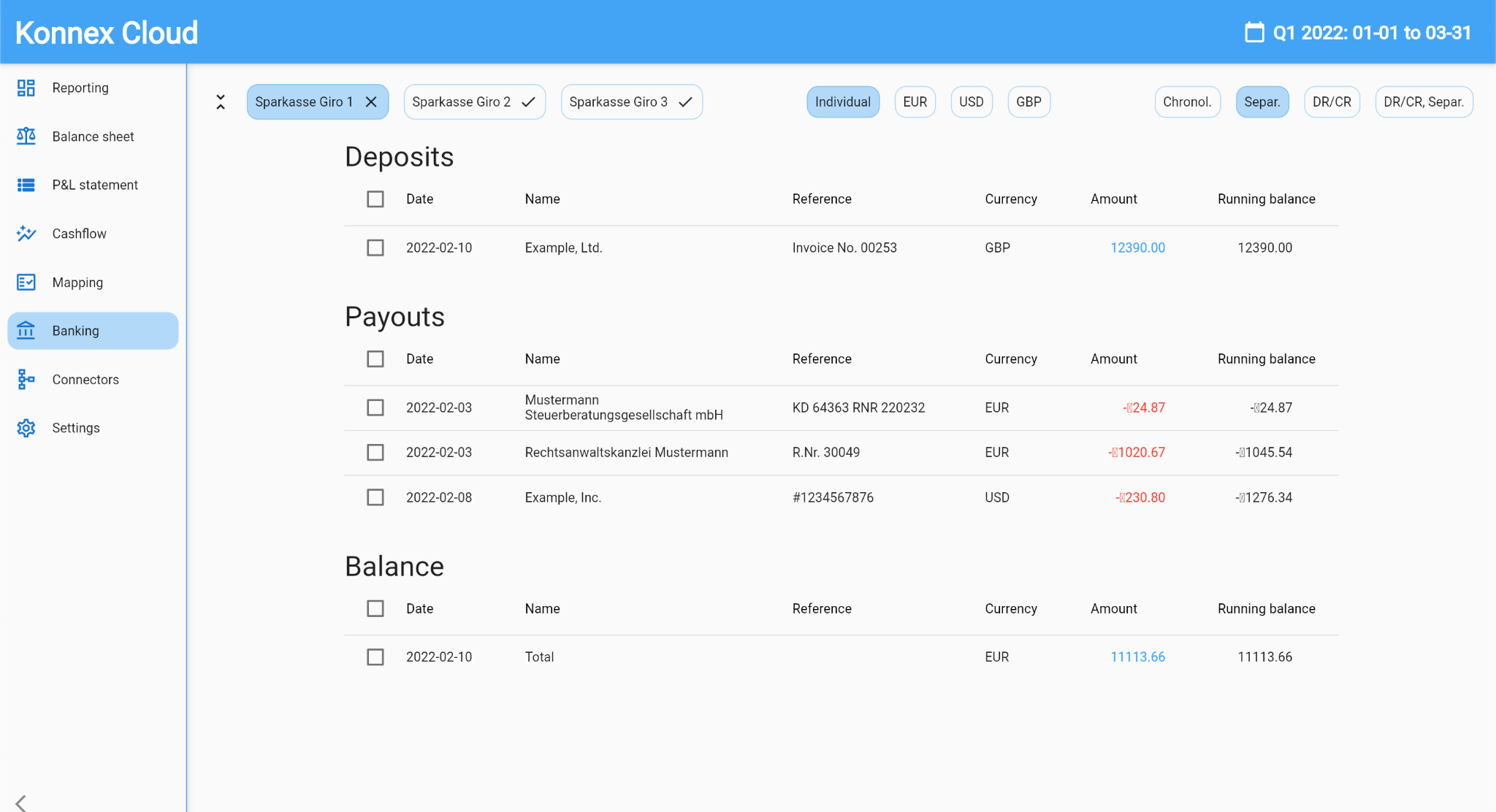Viewport: 1496px width, 812px height.
Task: Click calendar icon next to Q1 2022
Action: pos(1254,33)
